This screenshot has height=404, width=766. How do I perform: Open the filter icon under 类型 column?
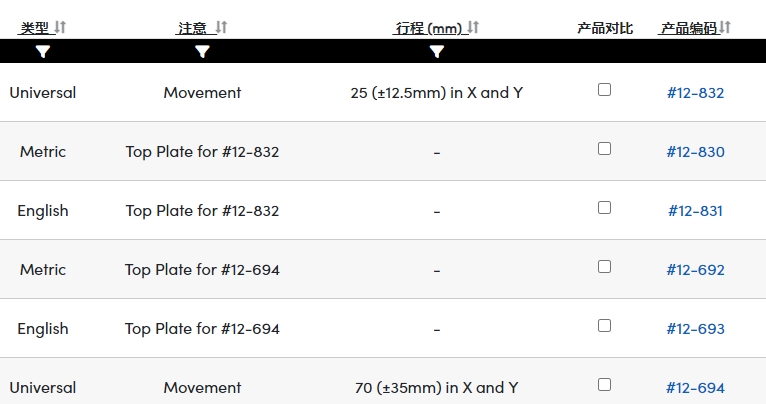click(x=43, y=51)
